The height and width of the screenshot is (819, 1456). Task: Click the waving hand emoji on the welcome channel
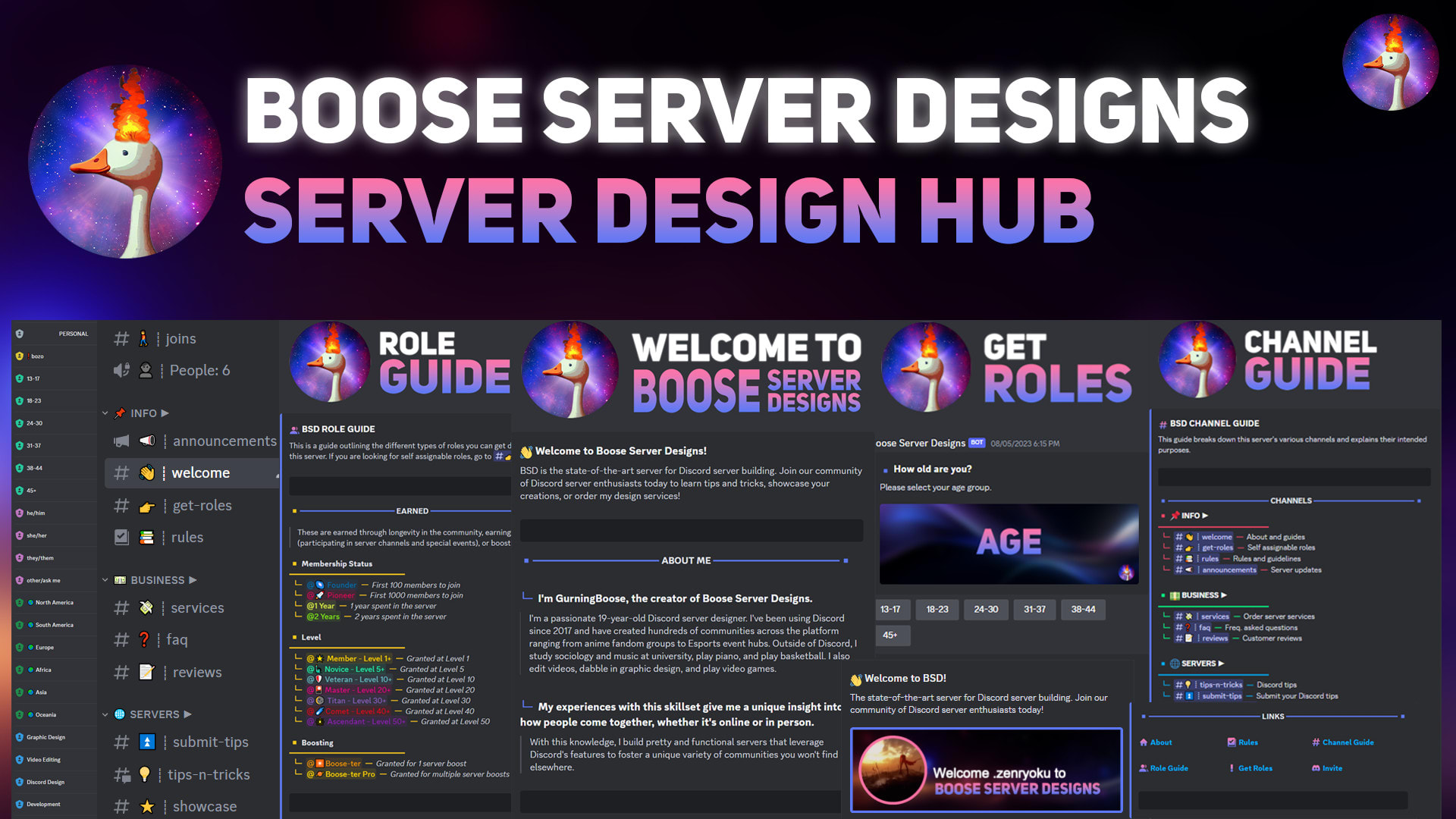tap(147, 472)
